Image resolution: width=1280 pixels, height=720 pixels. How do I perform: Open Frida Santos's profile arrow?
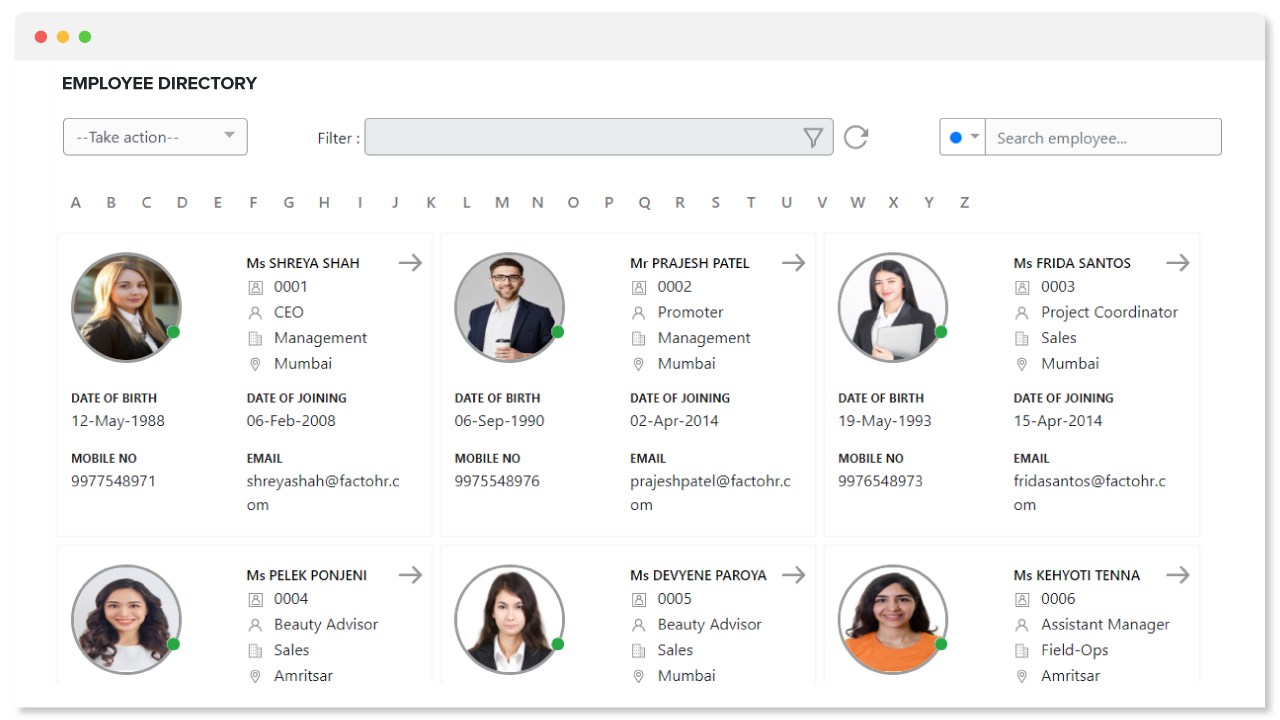pyautogui.click(x=1177, y=263)
